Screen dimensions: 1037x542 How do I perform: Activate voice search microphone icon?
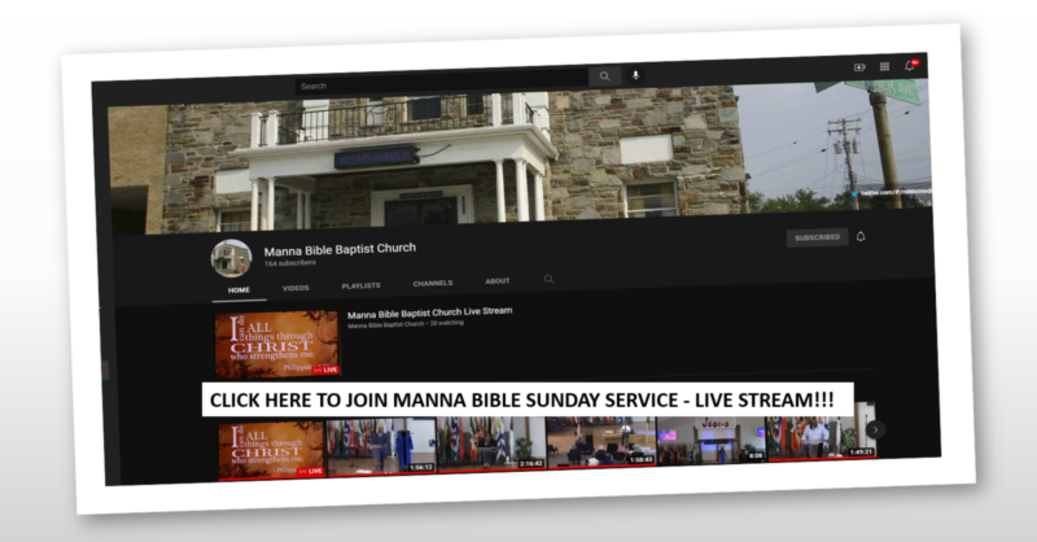636,75
